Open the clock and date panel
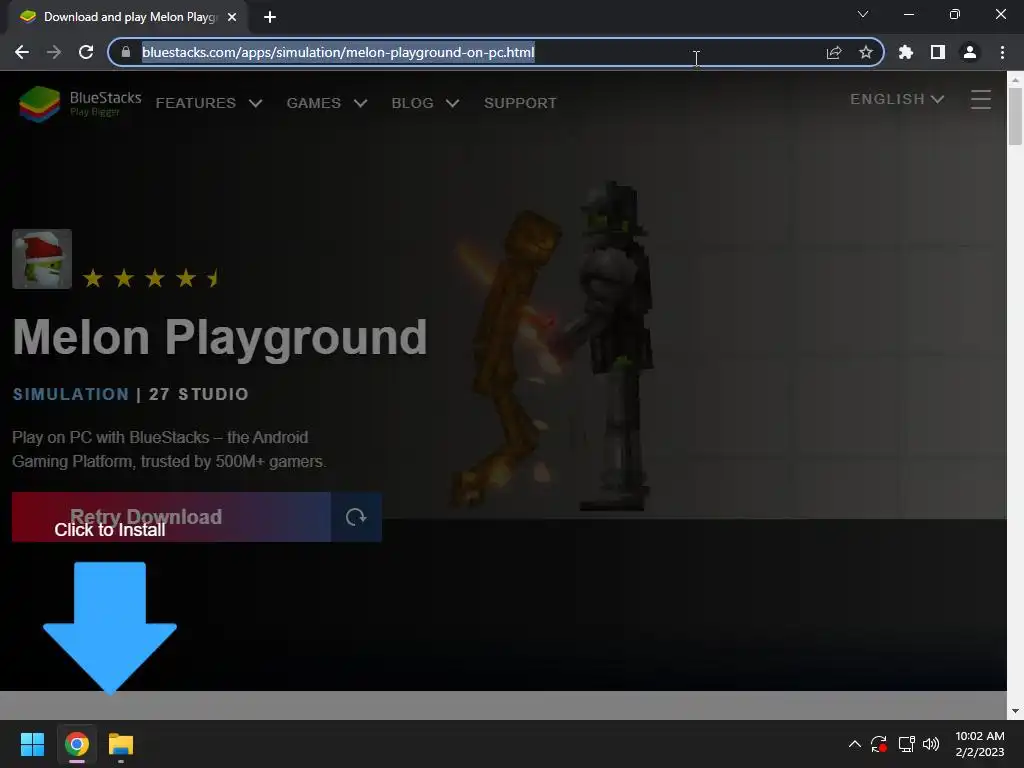Viewport: 1024px width, 768px height. click(980, 744)
